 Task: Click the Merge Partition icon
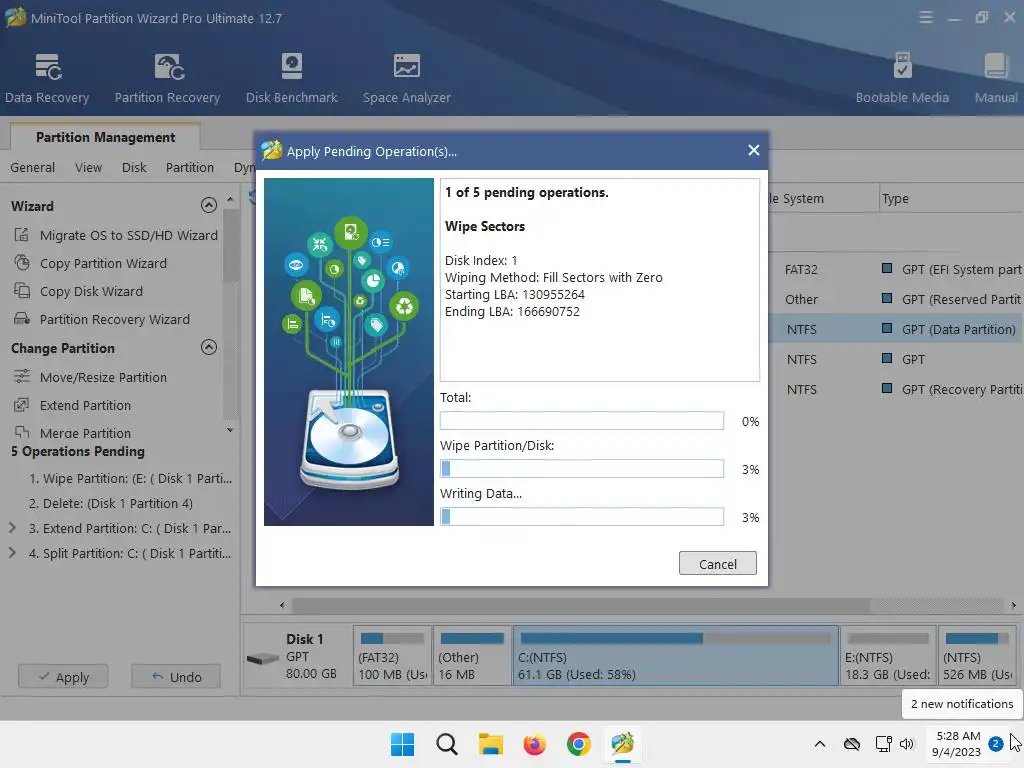[x=22, y=432]
